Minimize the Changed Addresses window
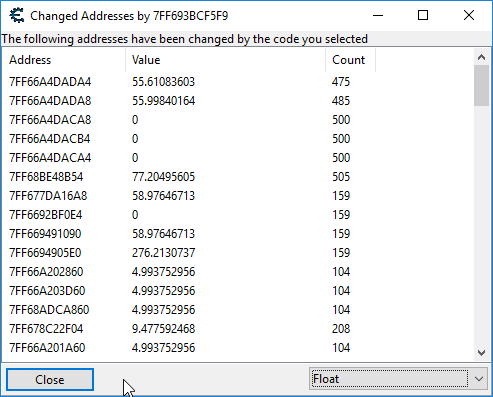The height and width of the screenshot is (397, 493). click(378, 15)
